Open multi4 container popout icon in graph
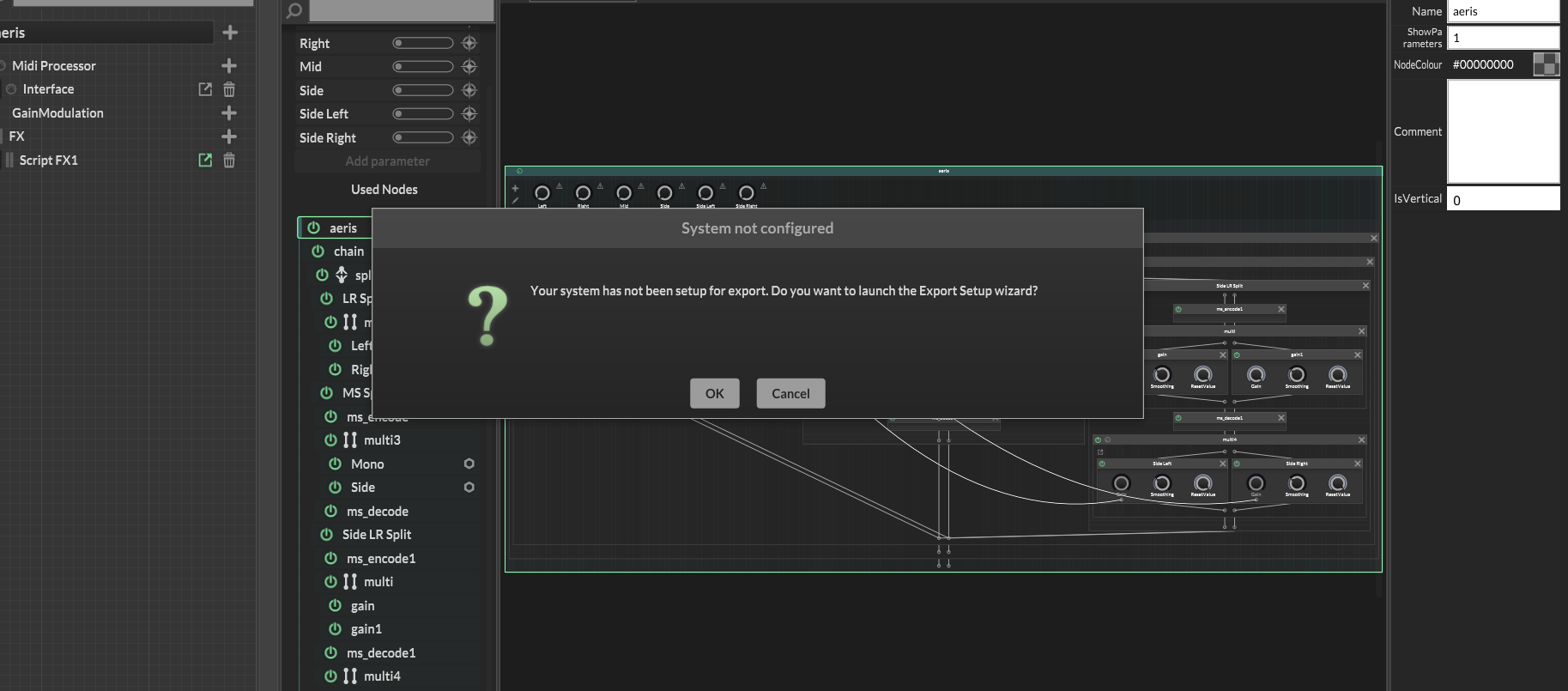 [x=1100, y=452]
